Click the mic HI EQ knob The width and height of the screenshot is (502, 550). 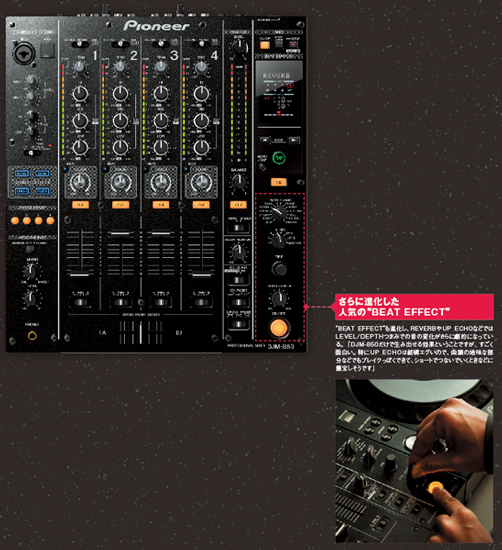pyautogui.click(x=32, y=115)
